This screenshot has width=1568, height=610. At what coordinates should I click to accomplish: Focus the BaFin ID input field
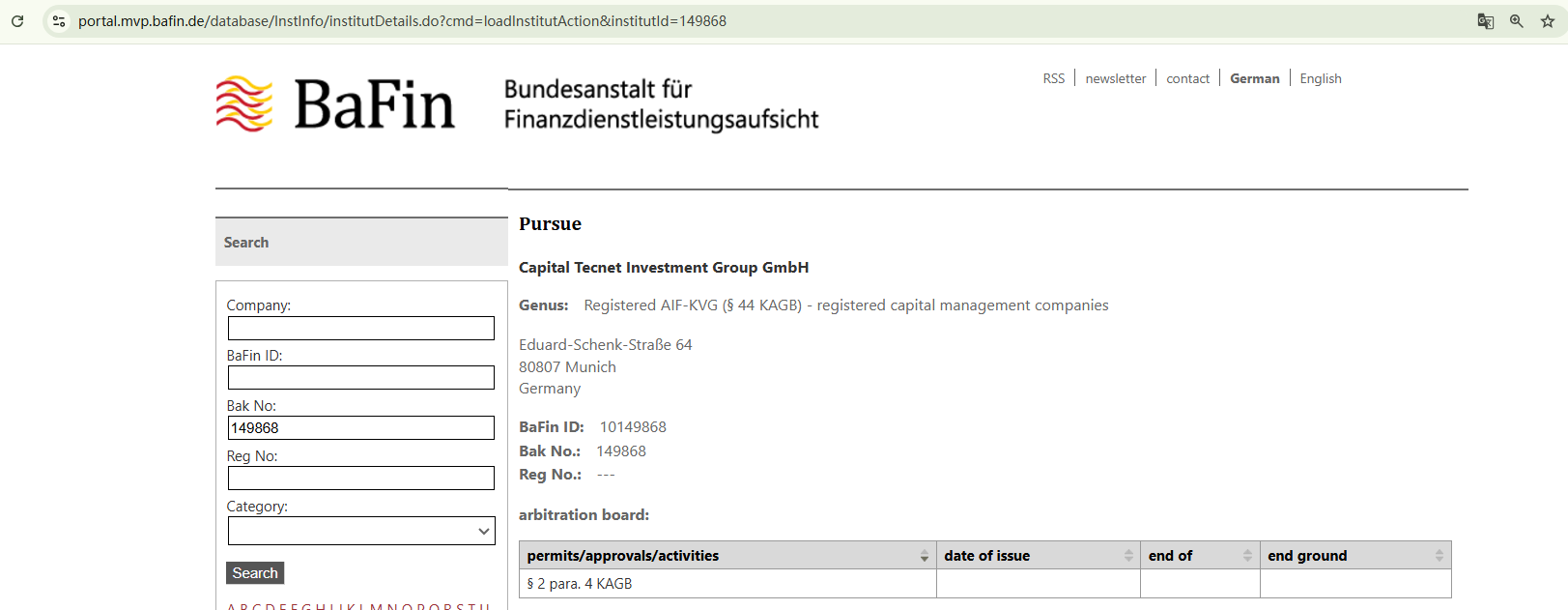pyautogui.click(x=361, y=378)
